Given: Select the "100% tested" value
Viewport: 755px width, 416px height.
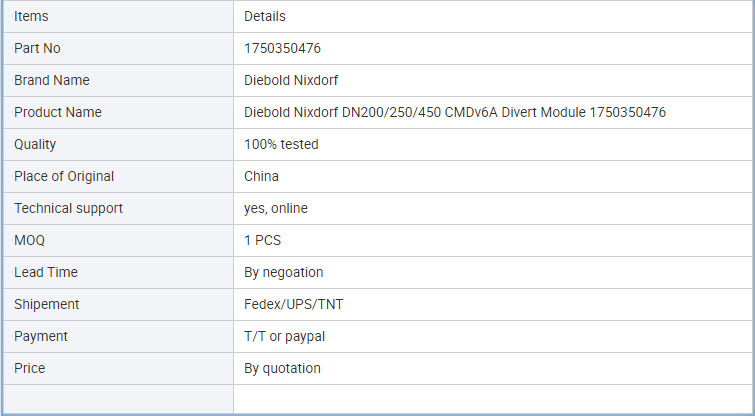Looking at the screenshot, I should [281, 144].
